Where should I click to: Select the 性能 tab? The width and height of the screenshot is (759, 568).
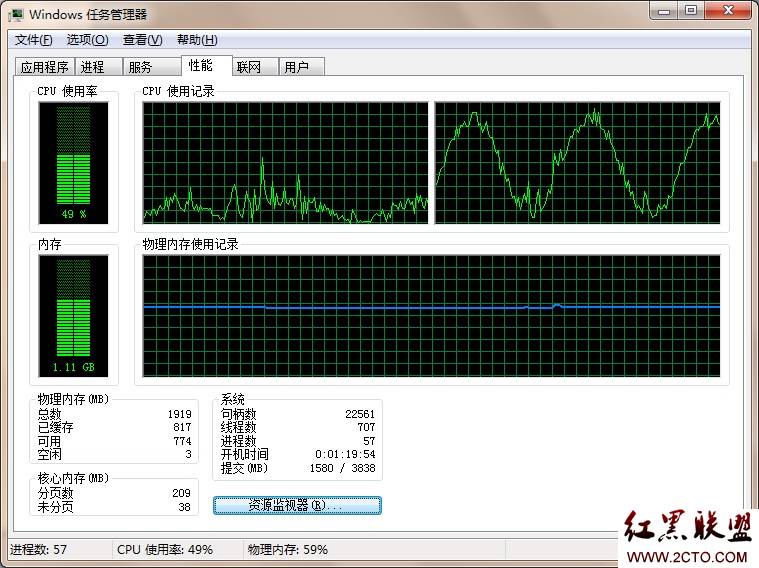207,65
